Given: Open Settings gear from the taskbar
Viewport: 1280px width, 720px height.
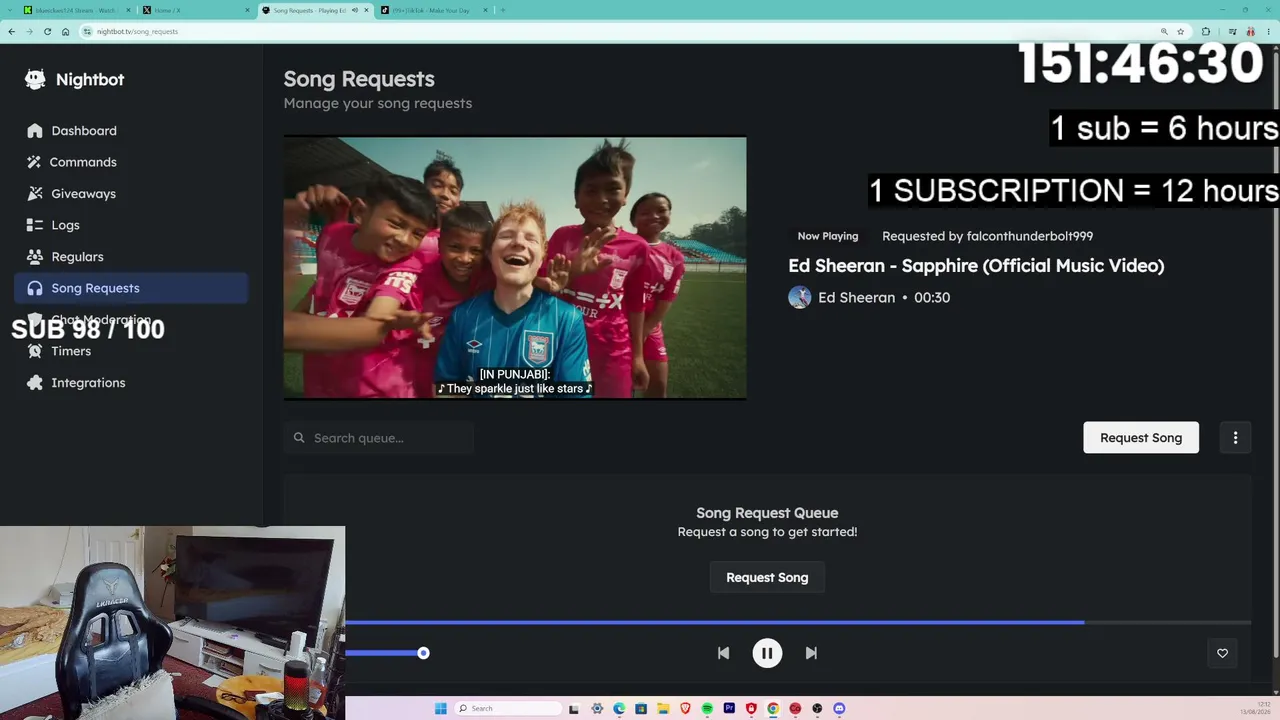Looking at the screenshot, I should (597, 709).
